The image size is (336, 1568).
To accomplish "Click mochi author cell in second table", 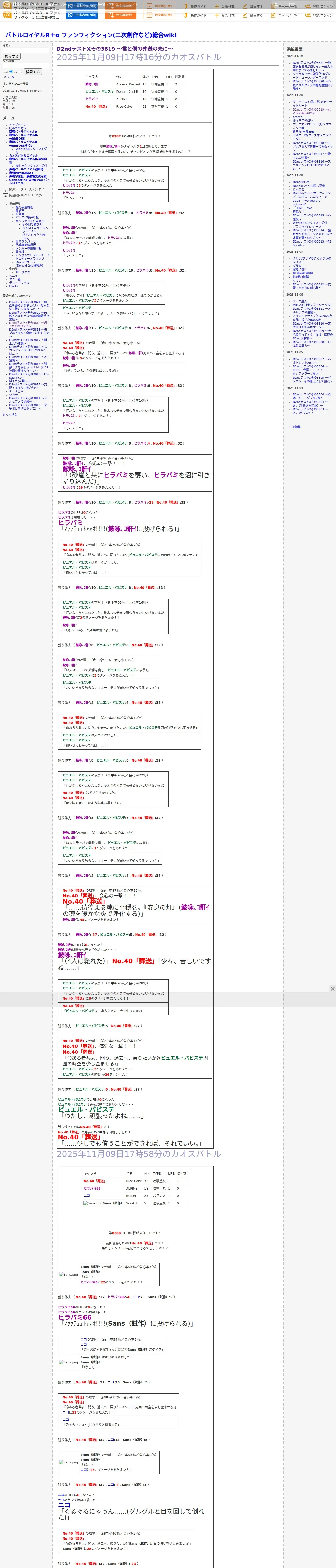I will 133,1196.
